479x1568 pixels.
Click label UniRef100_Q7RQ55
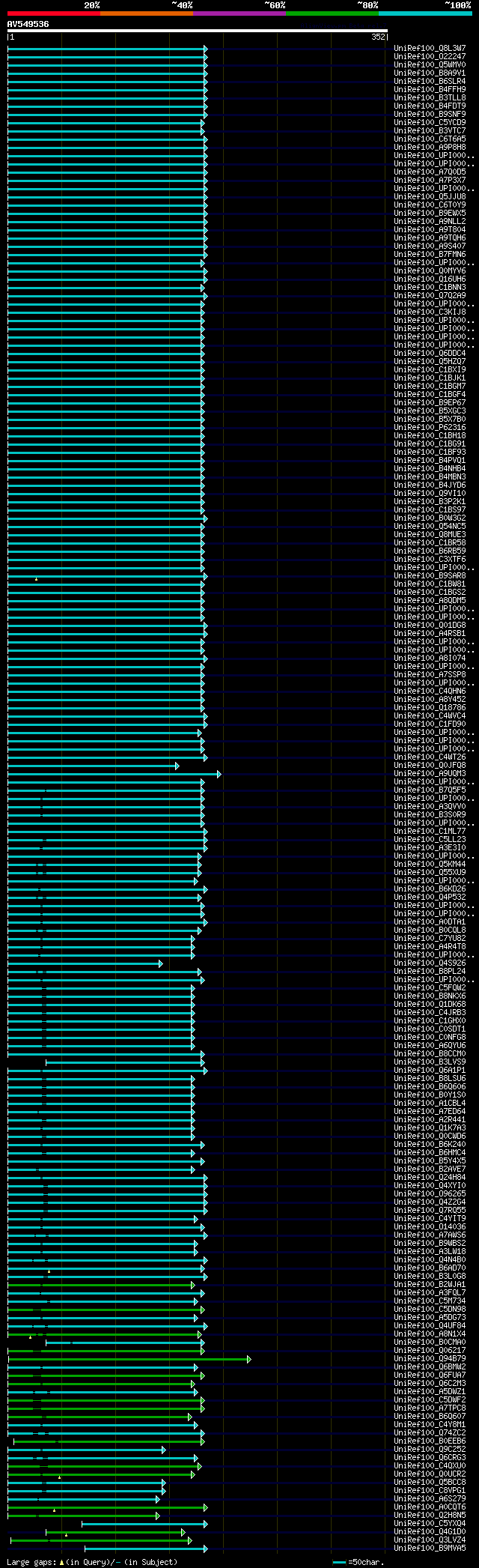pos(430,1210)
